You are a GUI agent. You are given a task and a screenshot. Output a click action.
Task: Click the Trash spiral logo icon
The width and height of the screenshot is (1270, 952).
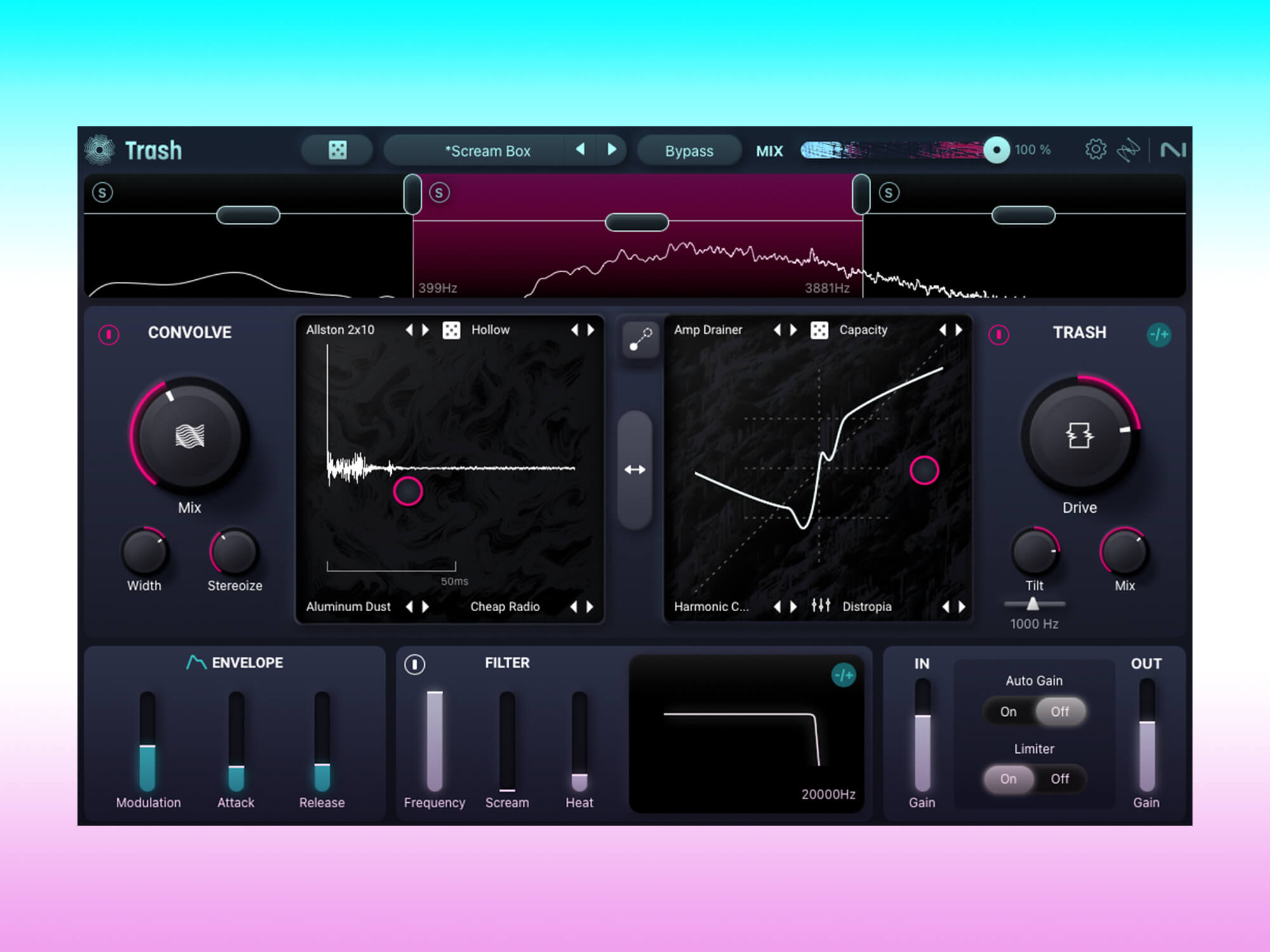coord(100,150)
